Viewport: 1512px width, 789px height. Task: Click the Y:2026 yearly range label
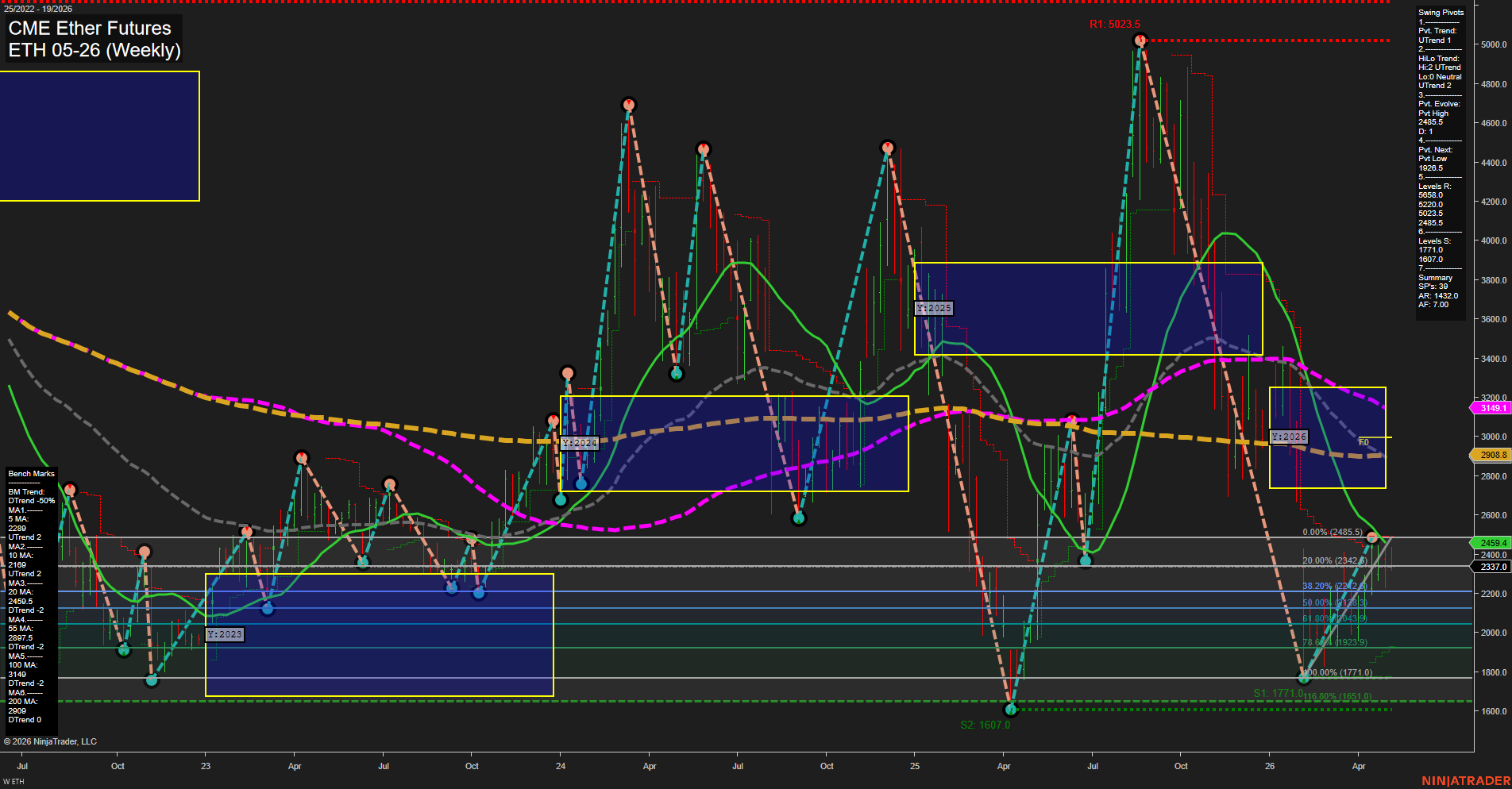pos(1289,437)
